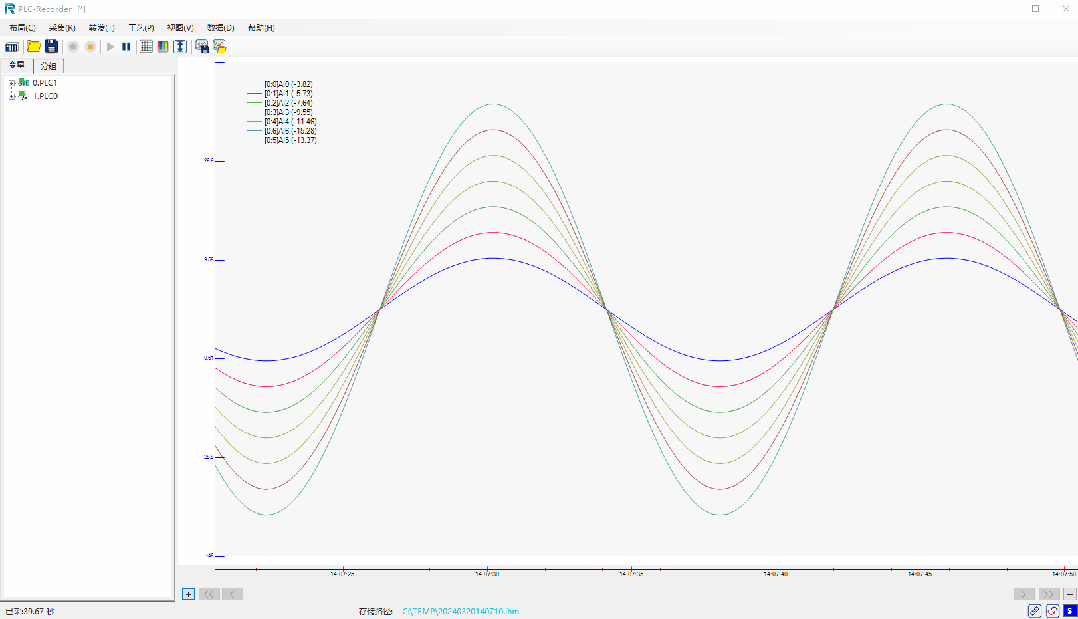Click the legend entry [0:4]A4
This screenshot has height=619, width=1078.
pos(290,122)
